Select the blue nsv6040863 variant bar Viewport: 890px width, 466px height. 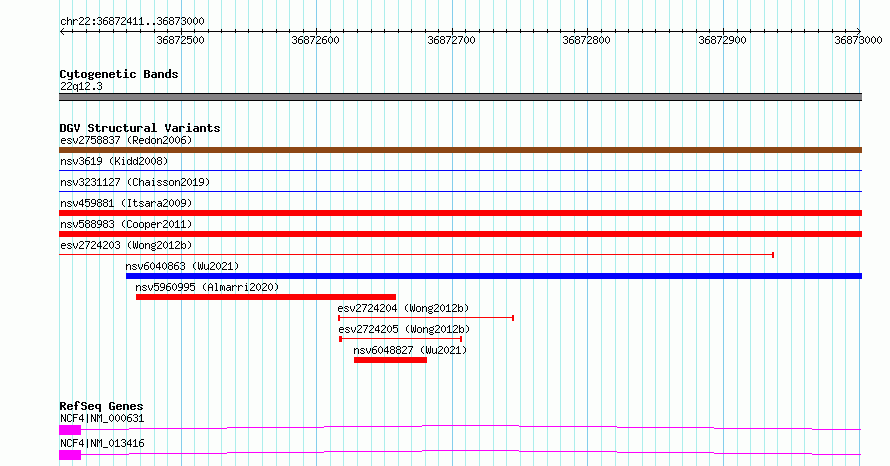pos(494,276)
